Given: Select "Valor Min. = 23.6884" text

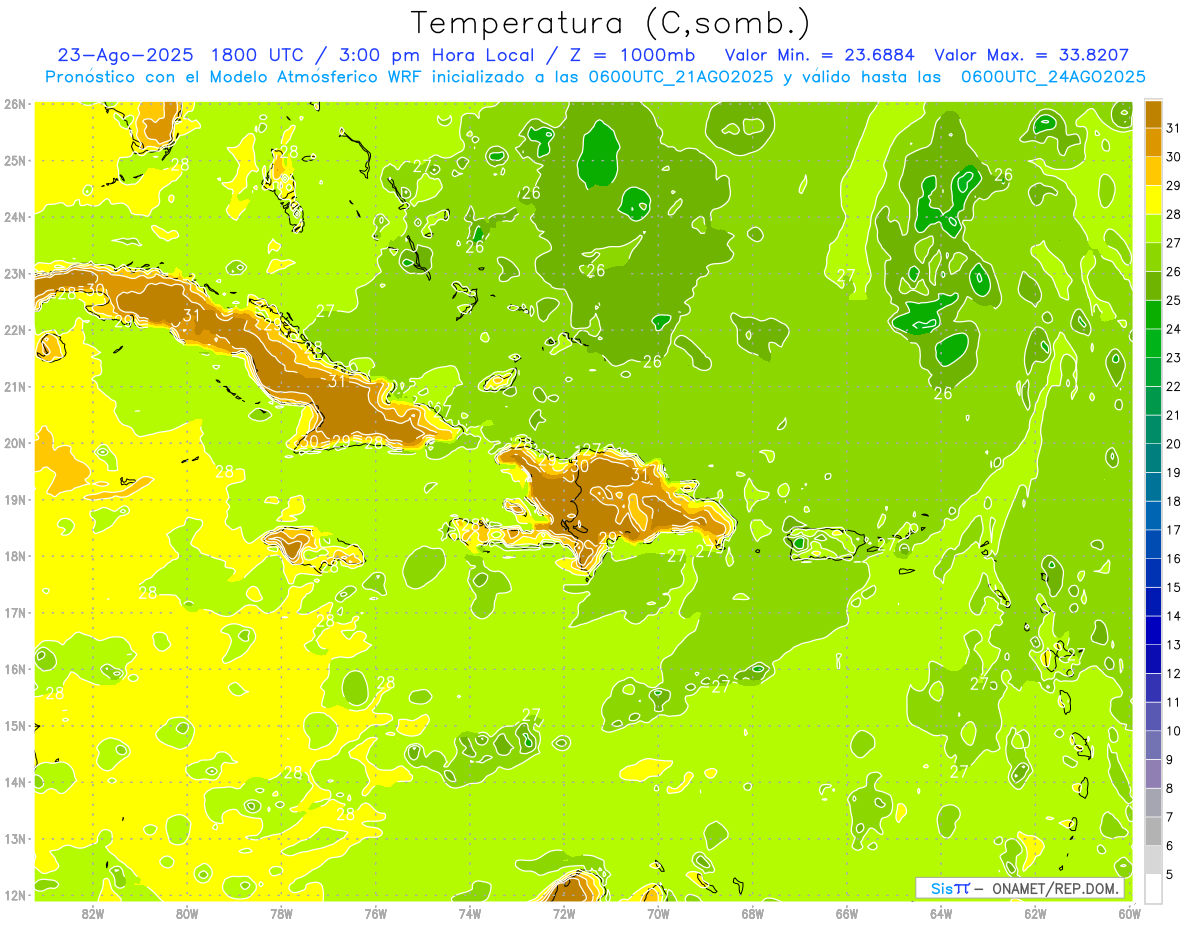Looking at the screenshot, I should pyautogui.click(x=820, y=55).
